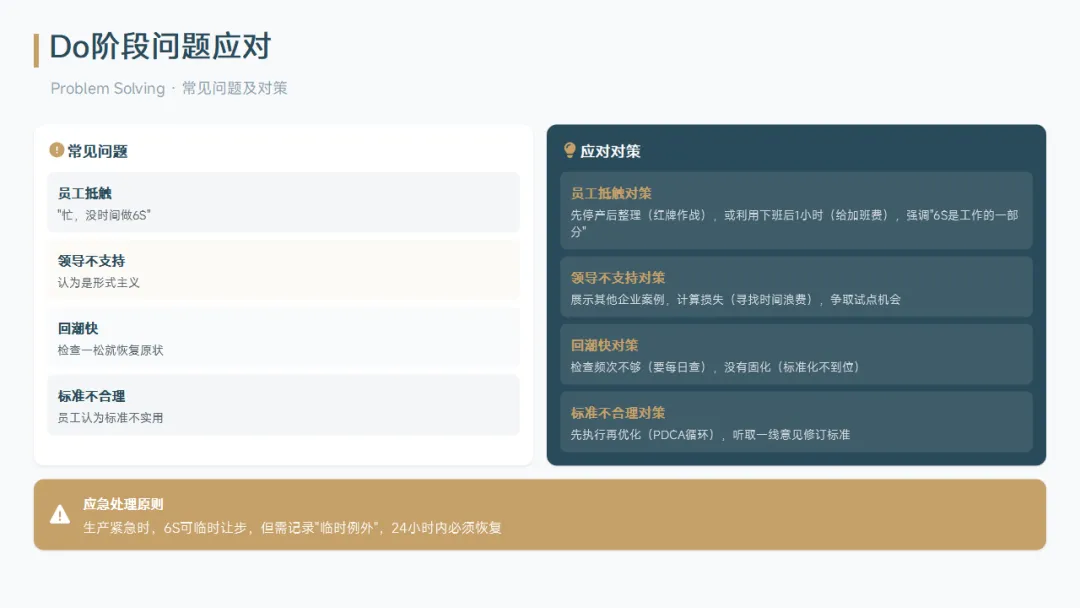This screenshot has height=608, width=1080.
Task: Select the 标准不合理 problem title
Action: 92,396
